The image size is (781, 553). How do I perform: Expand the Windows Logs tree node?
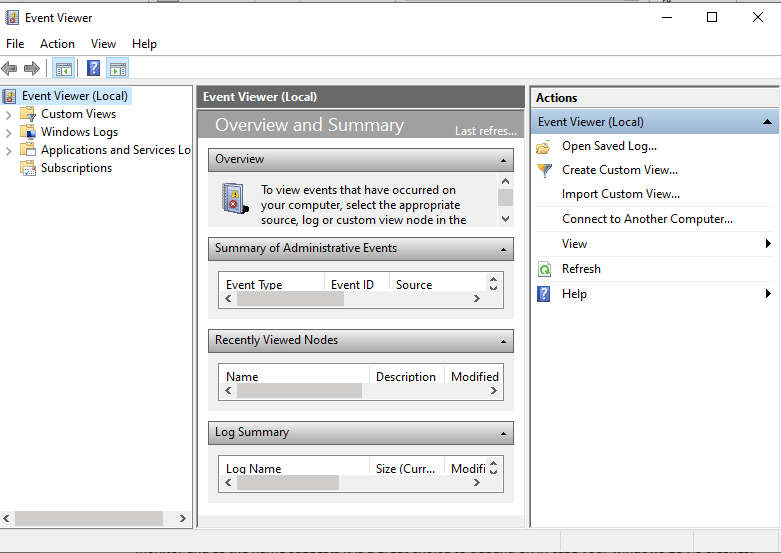tap(9, 132)
